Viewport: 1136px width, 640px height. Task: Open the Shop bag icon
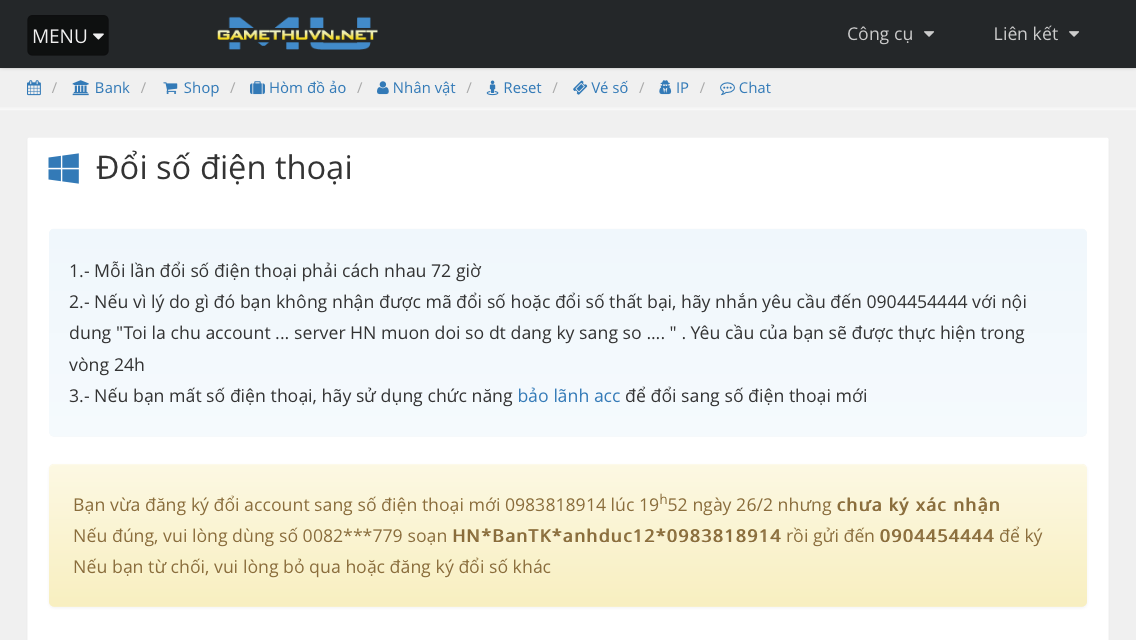pyautogui.click(x=170, y=88)
